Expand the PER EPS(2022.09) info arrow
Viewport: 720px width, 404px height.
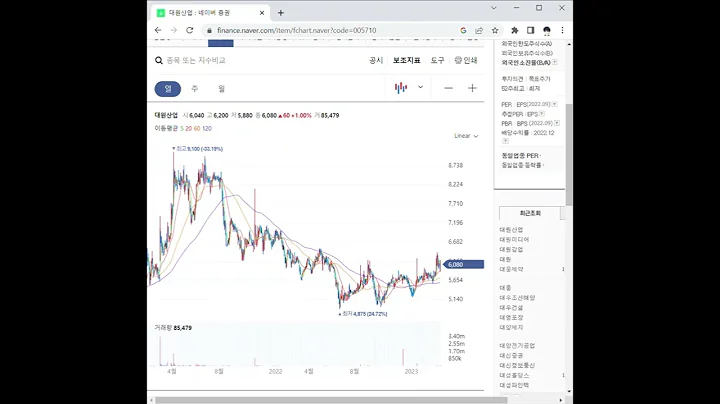(x=554, y=105)
